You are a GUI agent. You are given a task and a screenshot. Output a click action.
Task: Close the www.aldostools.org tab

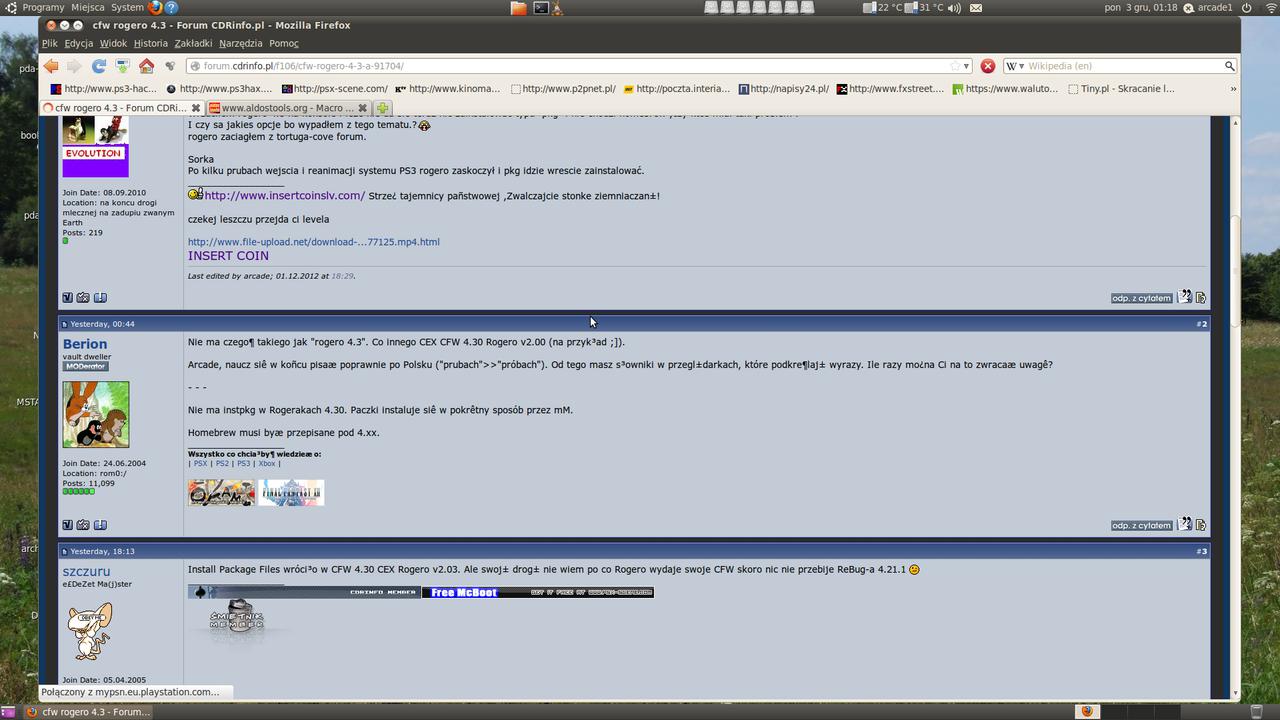coord(363,108)
